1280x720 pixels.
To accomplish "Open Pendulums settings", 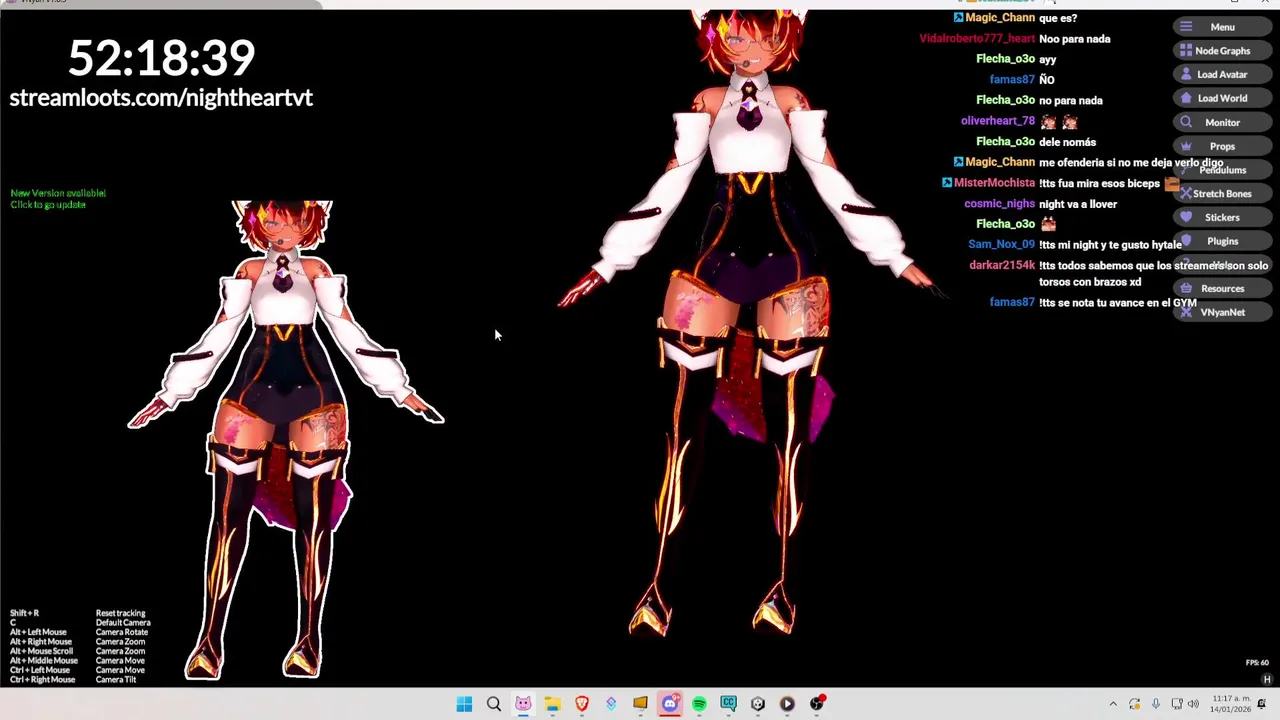I will 1222,170.
